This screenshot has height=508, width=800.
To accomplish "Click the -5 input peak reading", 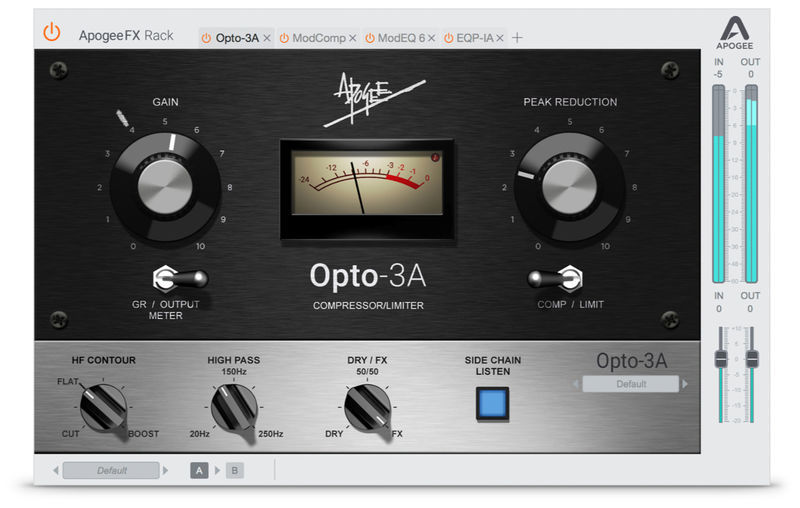I will click(718, 74).
